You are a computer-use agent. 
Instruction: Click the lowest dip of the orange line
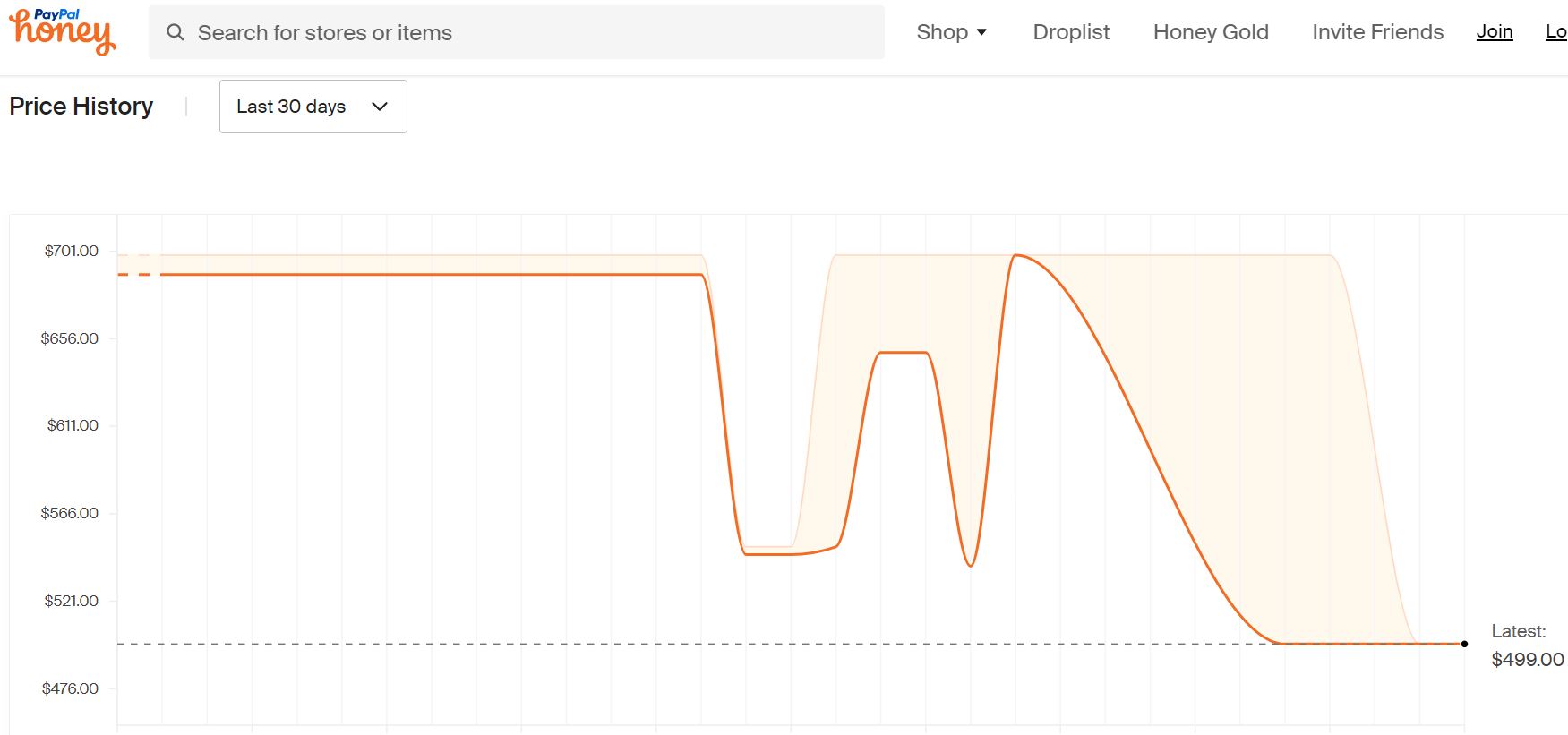tap(971, 565)
